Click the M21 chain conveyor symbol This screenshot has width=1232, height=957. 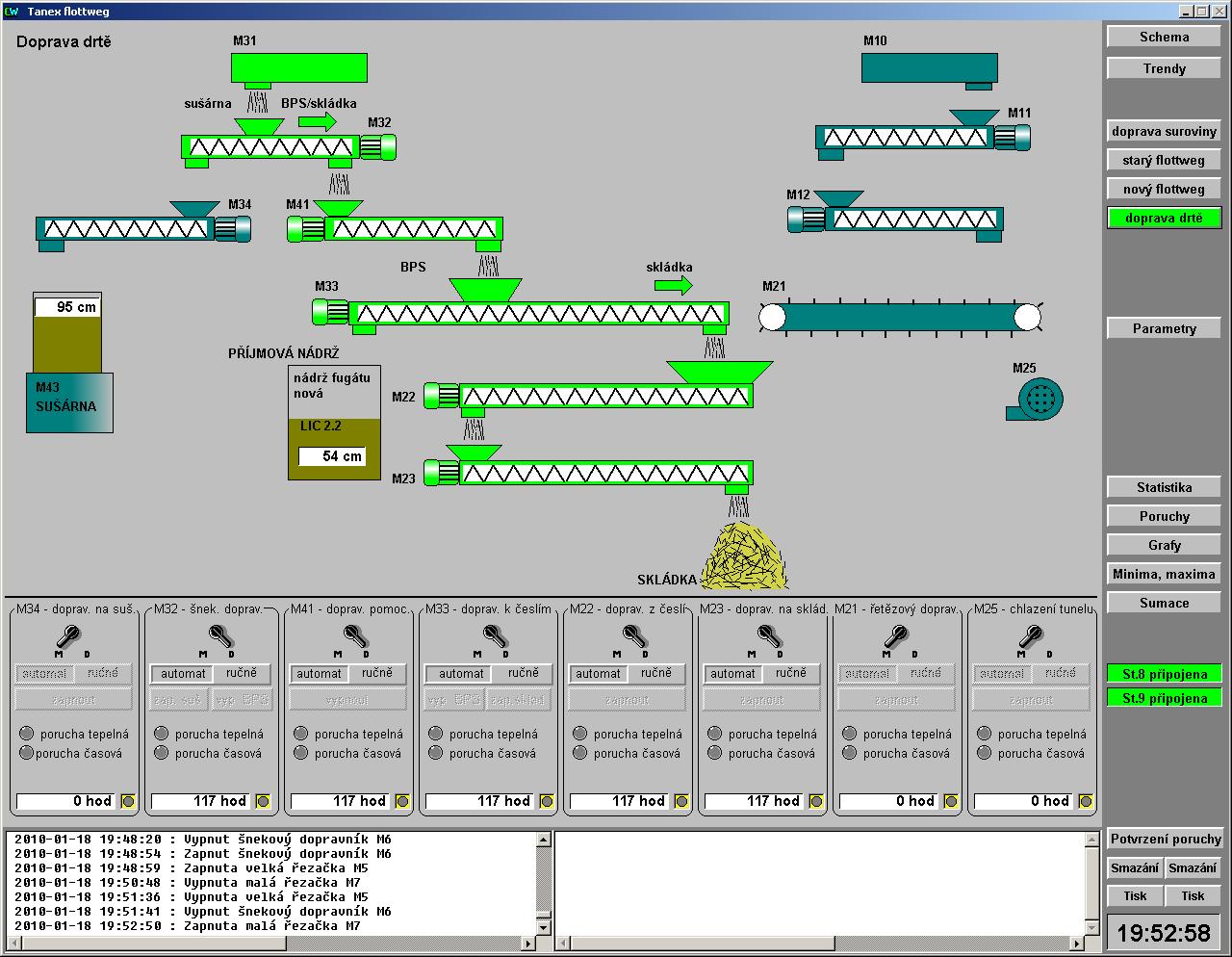pyautogui.click(x=899, y=318)
